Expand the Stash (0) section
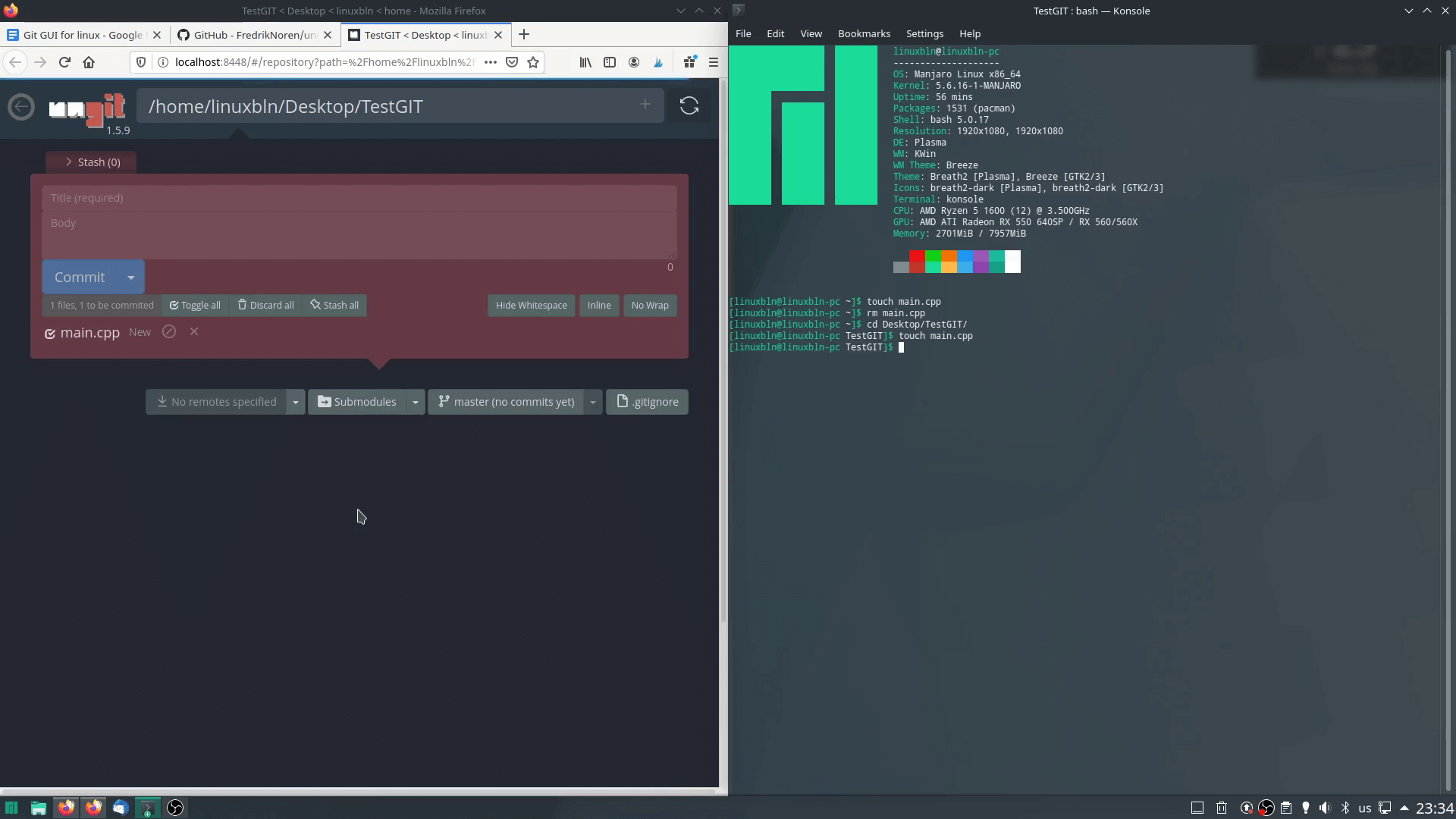 (90, 162)
